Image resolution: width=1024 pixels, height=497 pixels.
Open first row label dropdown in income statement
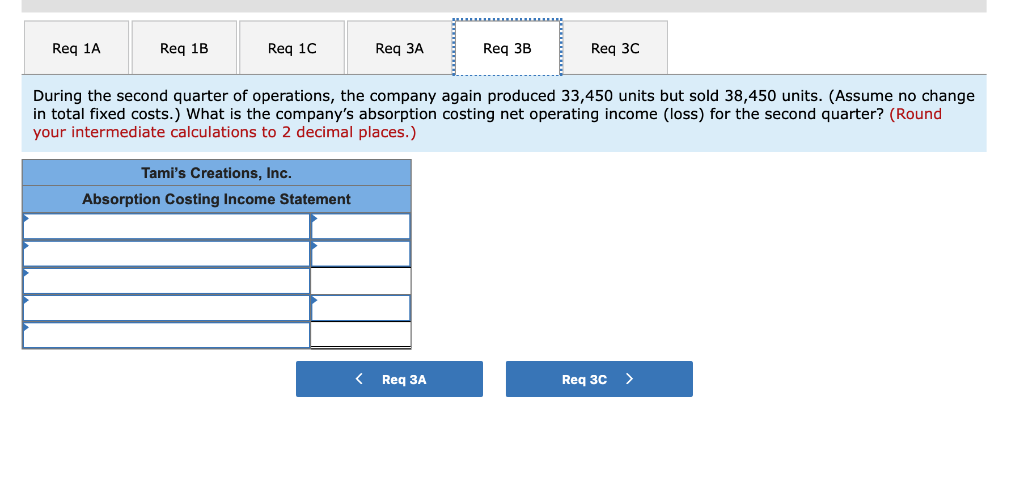click(167, 226)
